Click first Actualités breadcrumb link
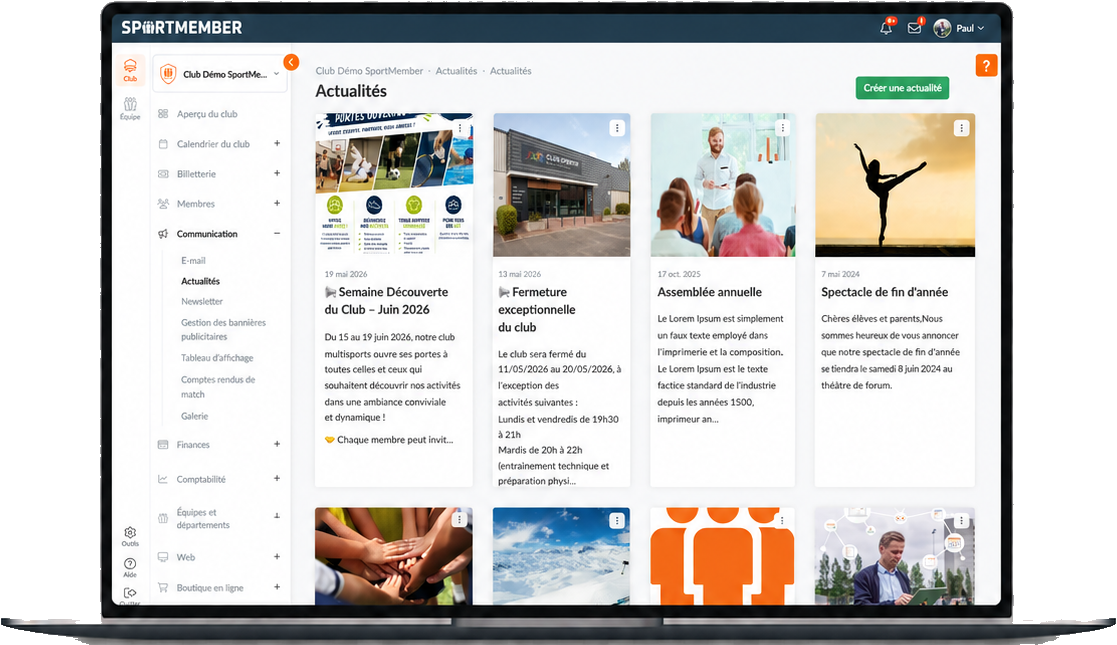 click(x=456, y=71)
